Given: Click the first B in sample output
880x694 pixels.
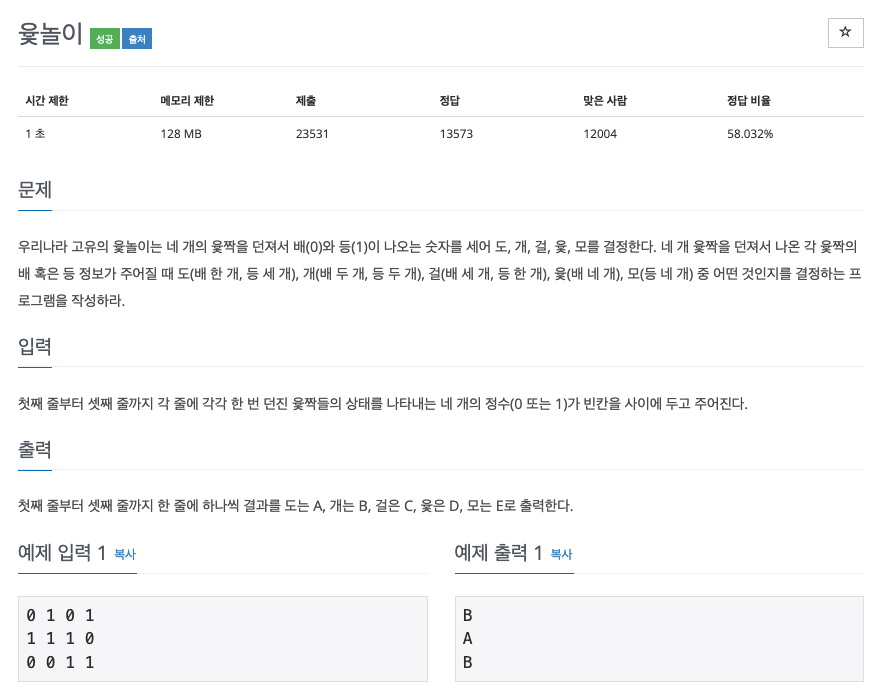Looking at the screenshot, I should tap(468, 615).
